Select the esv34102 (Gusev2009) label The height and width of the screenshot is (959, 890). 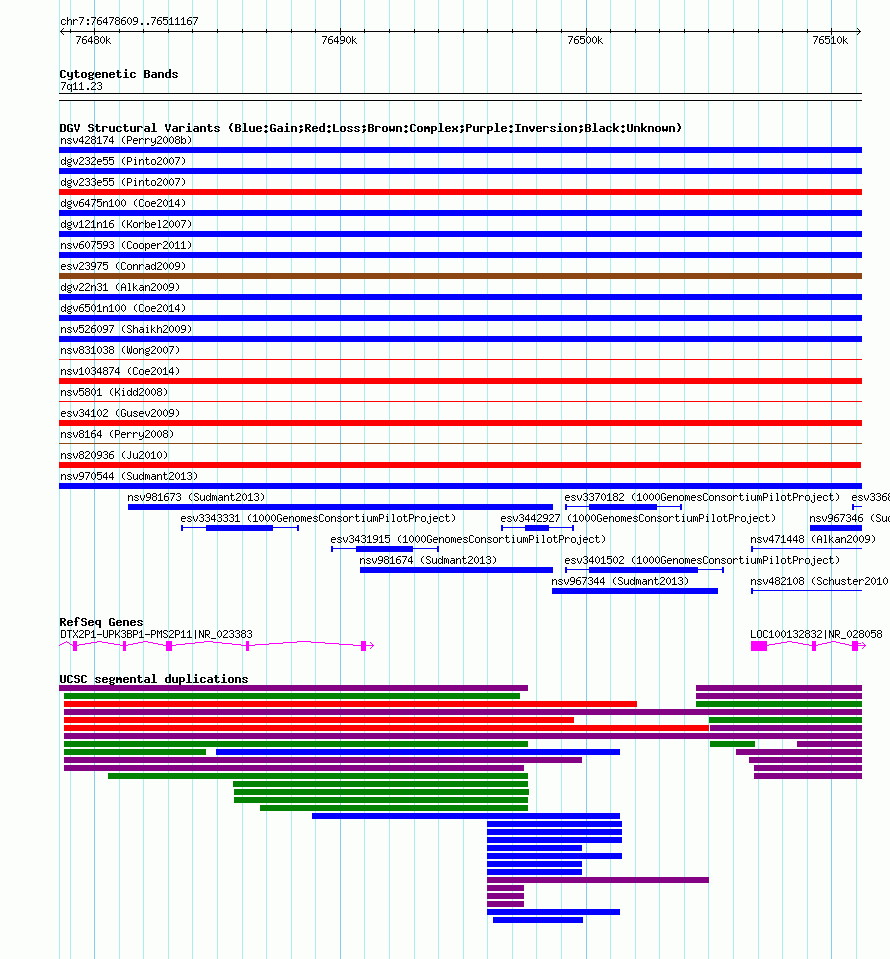coord(120,413)
